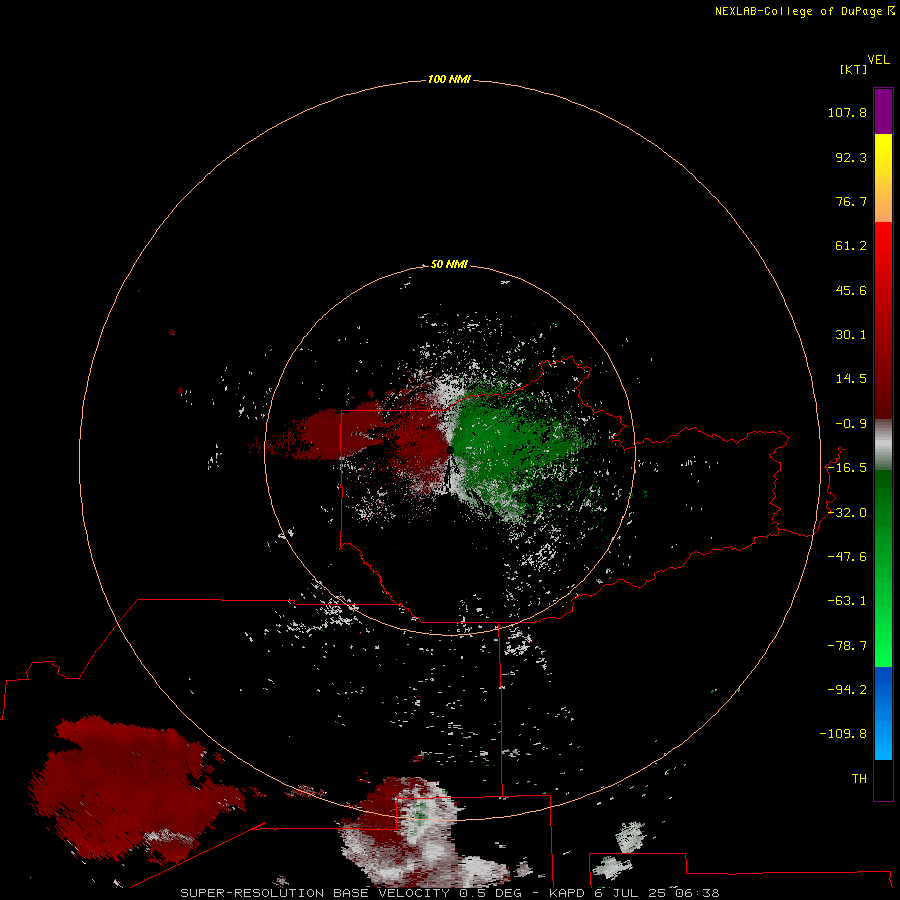
Task: Click the -63.1 velocity scale value
Action: (x=847, y=601)
